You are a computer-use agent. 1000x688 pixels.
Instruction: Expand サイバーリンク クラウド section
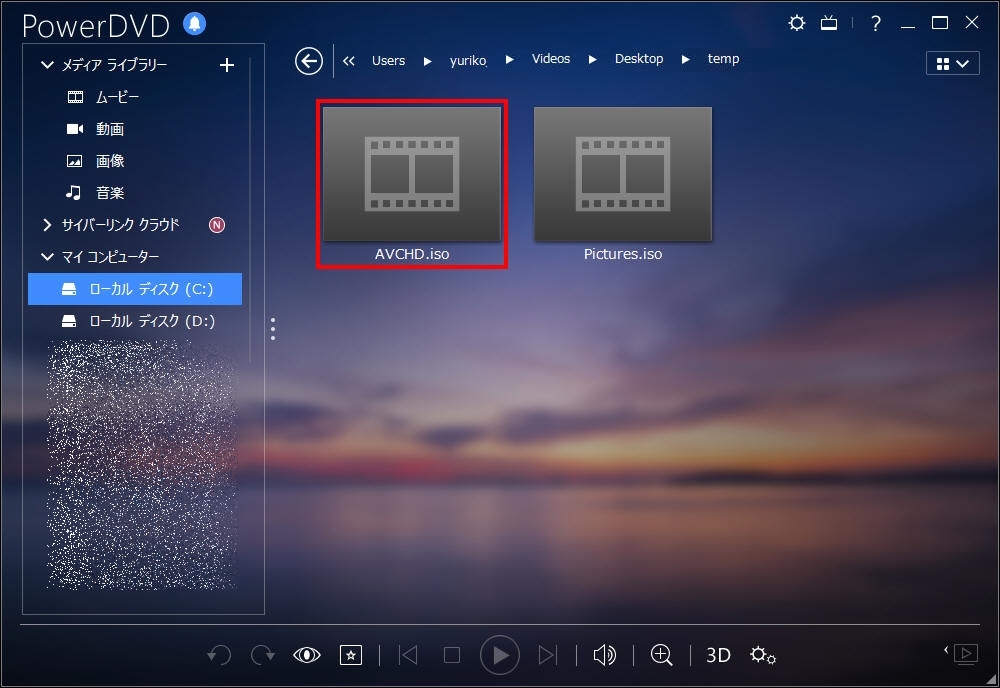point(47,224)
